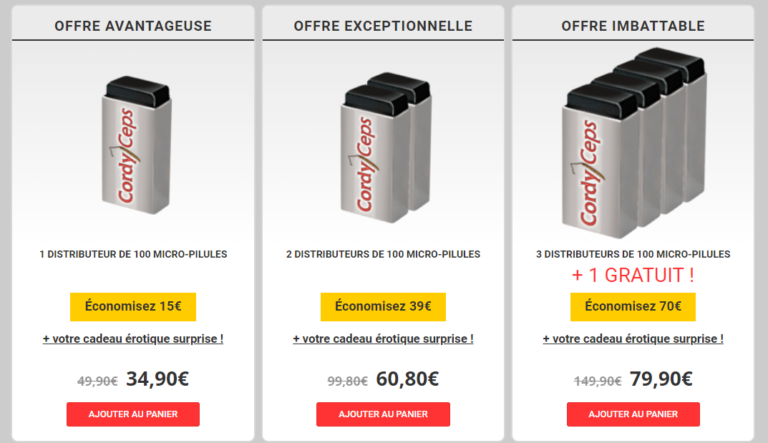Select the Offre Avantageuse heading

(x=133, y=26)
